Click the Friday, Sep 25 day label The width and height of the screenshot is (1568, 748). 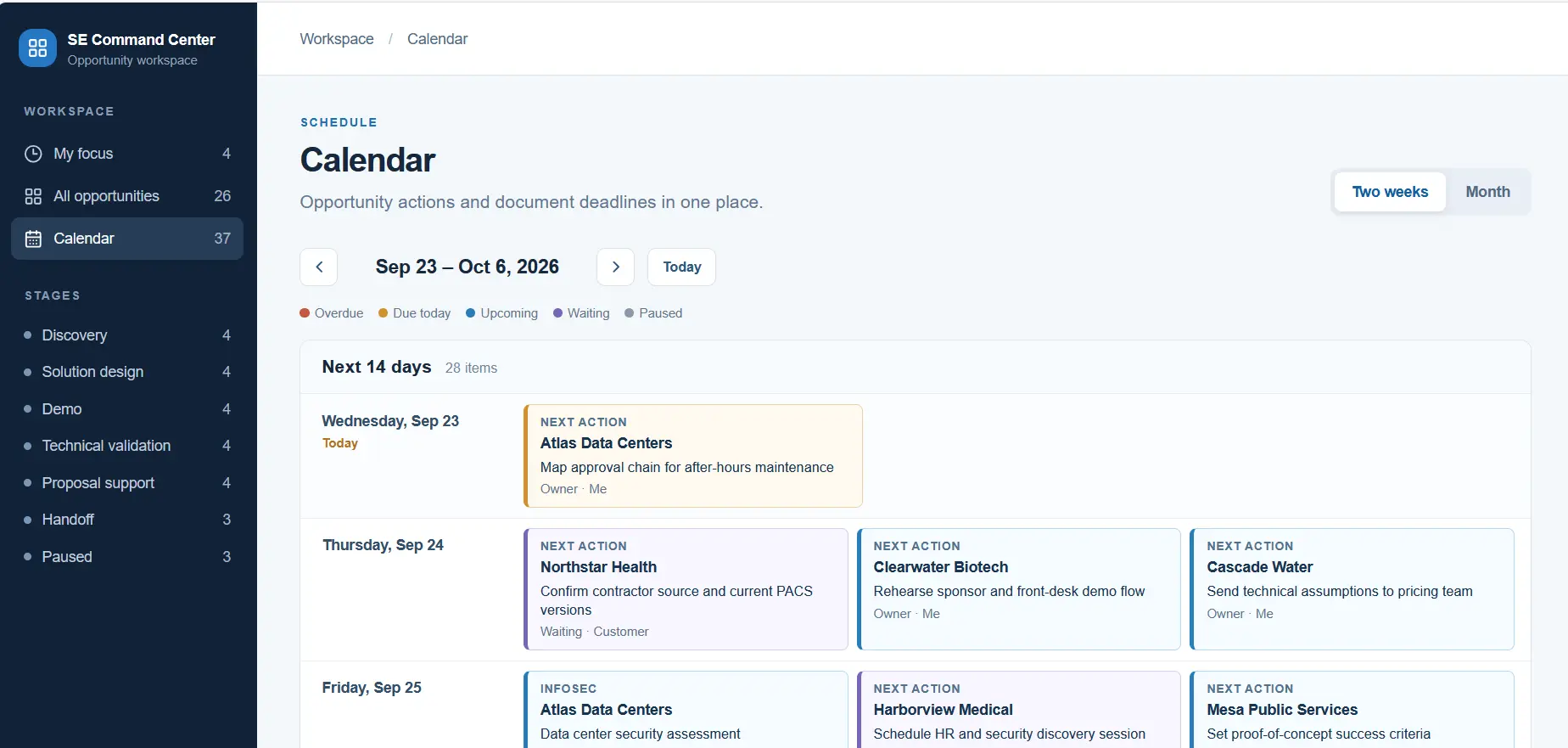[x=372, y=688]
